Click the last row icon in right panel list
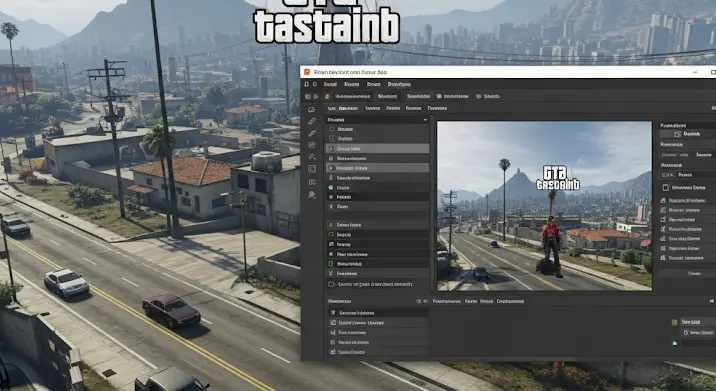The width and height of the screenshot is (716, 391). click(x=663, y=258)
